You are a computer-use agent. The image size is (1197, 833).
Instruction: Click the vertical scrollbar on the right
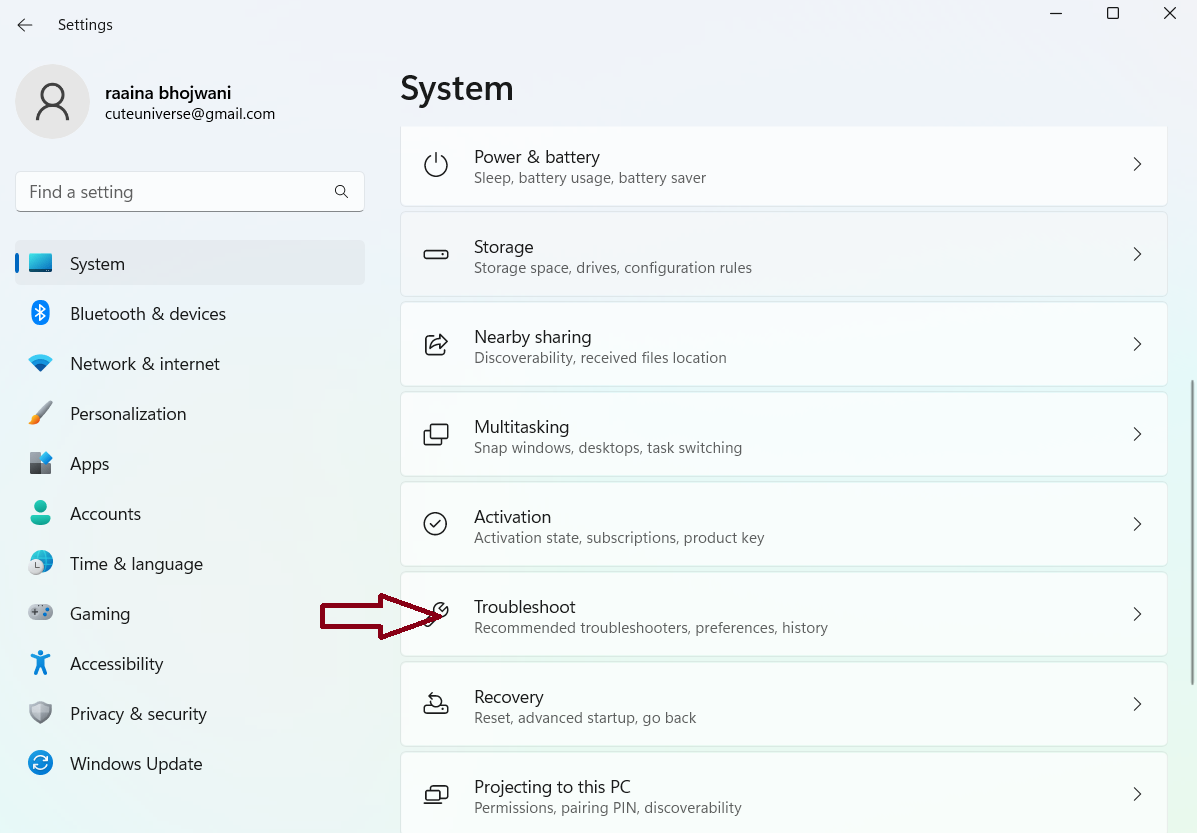pos(1190,530)
